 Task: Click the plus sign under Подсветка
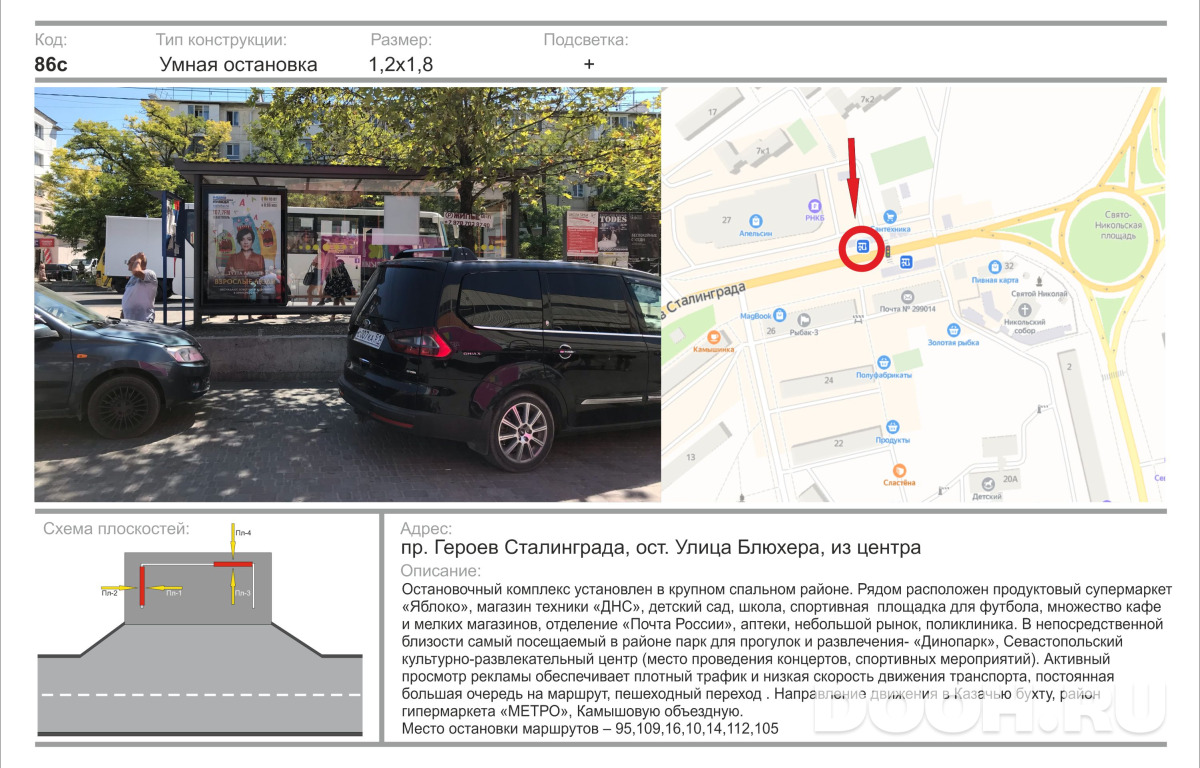(589, 64)
